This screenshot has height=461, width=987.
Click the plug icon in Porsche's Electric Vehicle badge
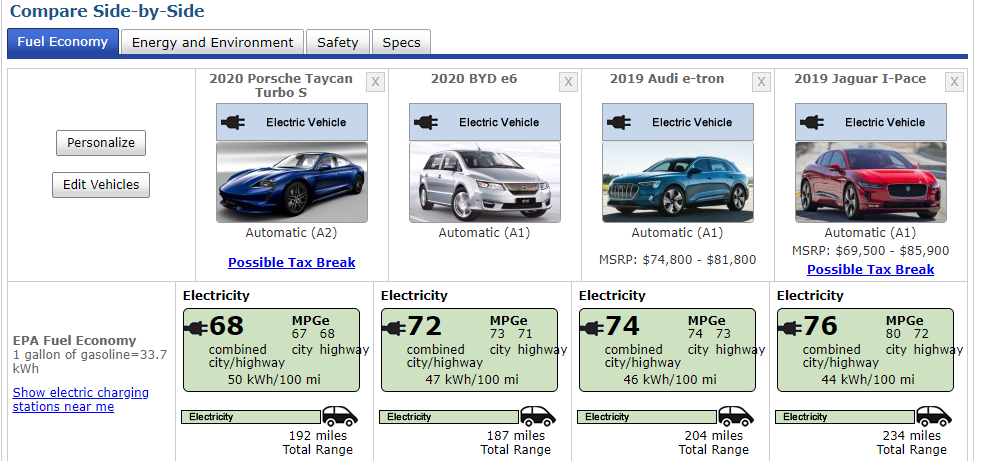point(233,122)
